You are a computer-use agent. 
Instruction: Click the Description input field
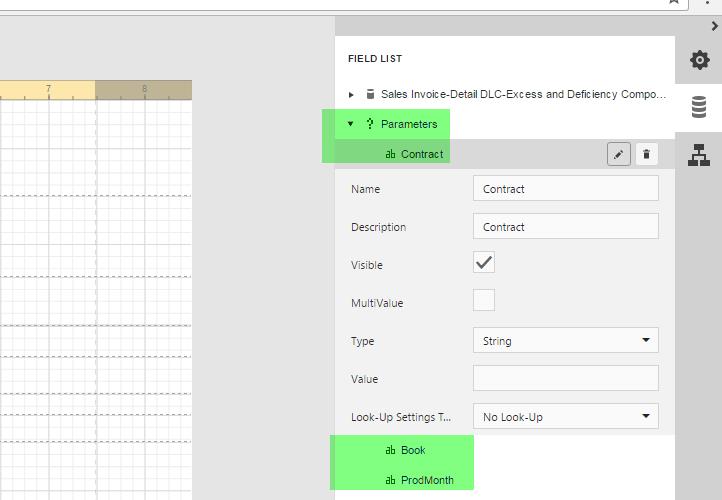coord(565,227)
